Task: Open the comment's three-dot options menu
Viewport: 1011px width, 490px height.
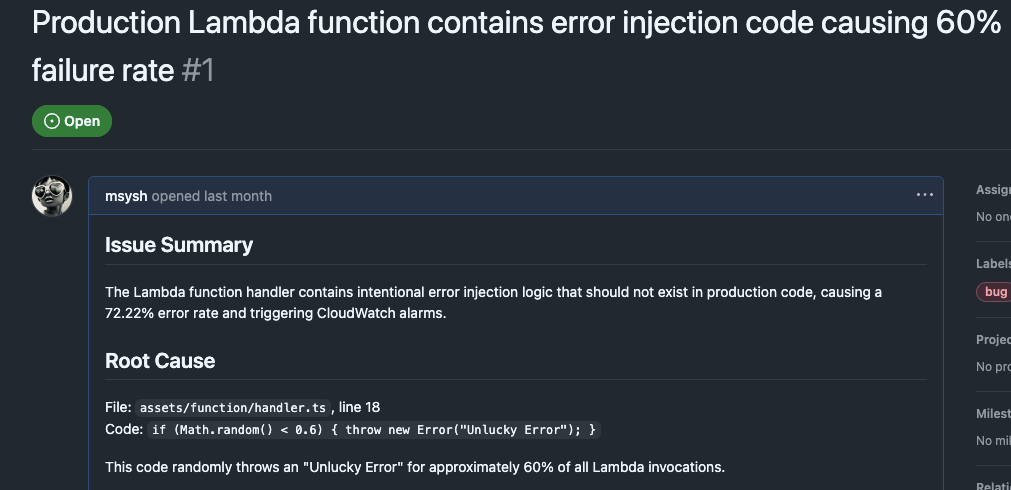Action: coord(924,195)
